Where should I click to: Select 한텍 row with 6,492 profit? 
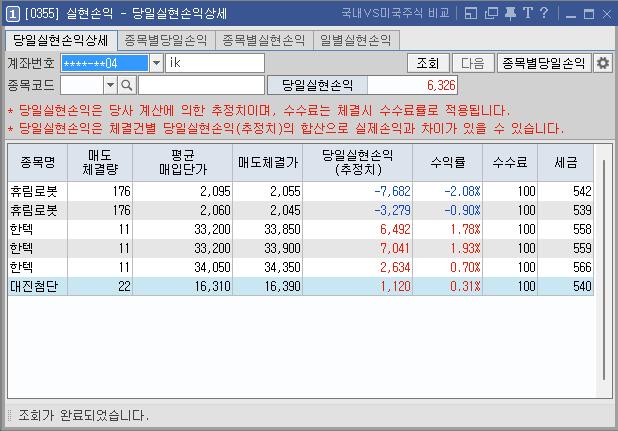(x=300, y=229)
